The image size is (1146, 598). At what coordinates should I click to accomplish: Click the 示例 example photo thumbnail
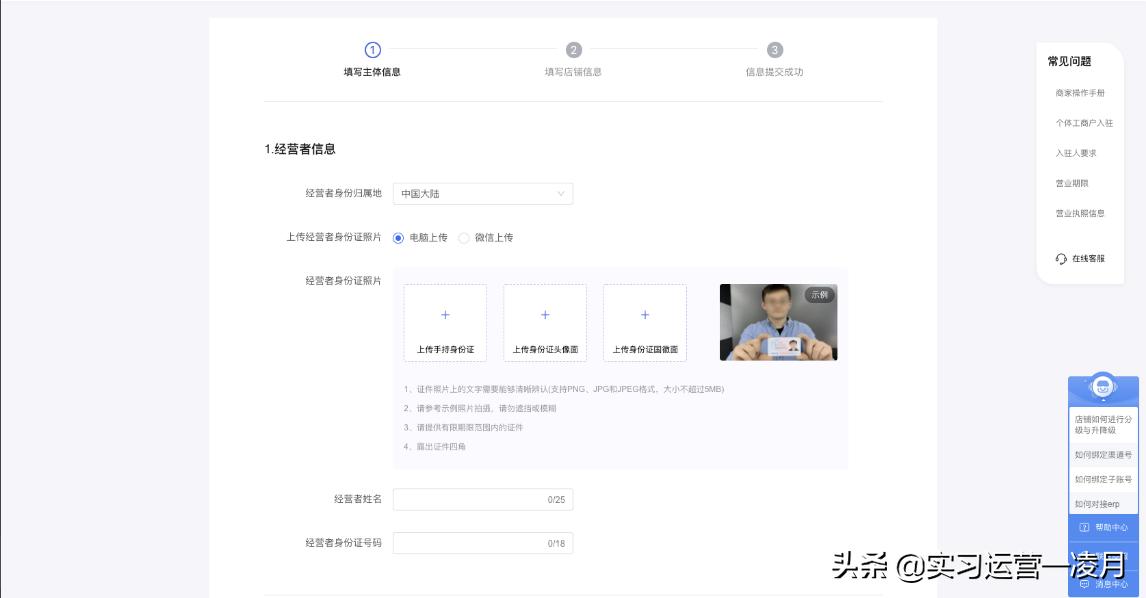coord(779,324)
